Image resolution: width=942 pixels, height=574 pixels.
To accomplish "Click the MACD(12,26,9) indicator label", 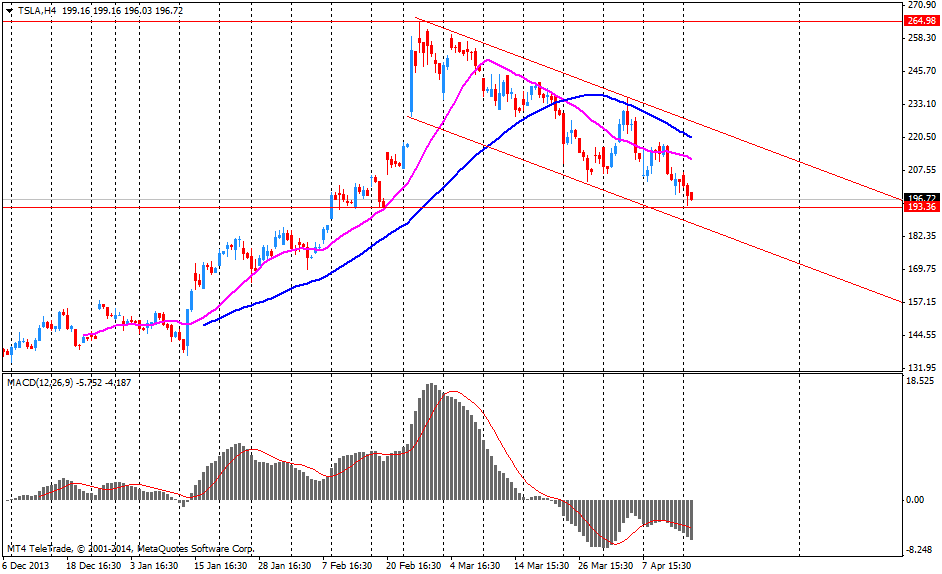I will click(x=41, y=382).
